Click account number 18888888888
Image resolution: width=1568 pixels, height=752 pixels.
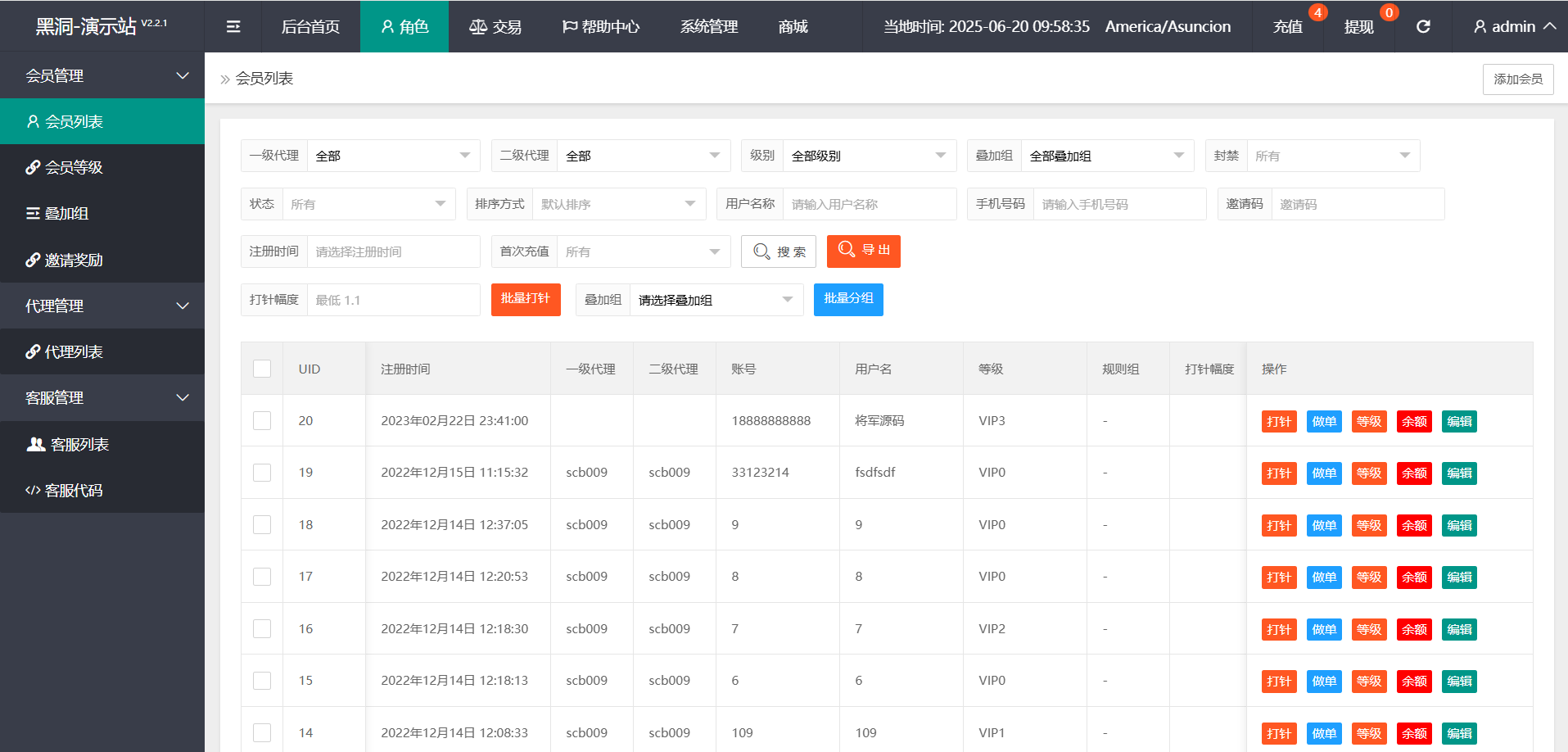(771, 420)
